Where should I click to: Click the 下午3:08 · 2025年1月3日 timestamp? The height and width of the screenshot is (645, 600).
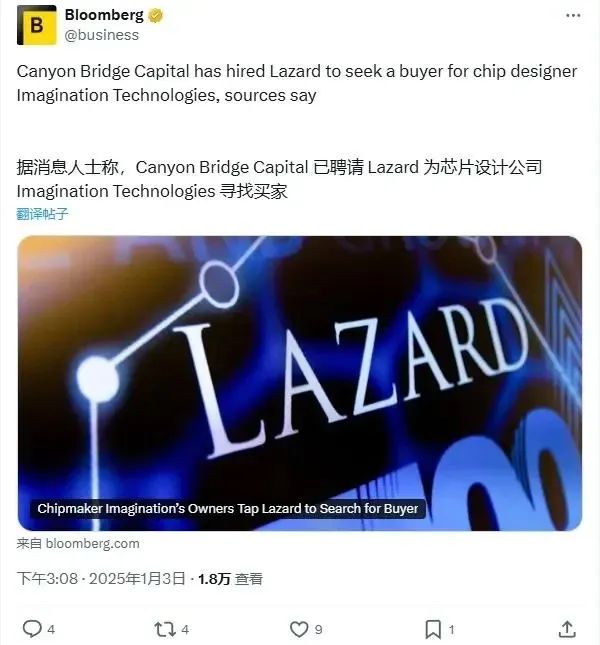[x=101, y=579]
